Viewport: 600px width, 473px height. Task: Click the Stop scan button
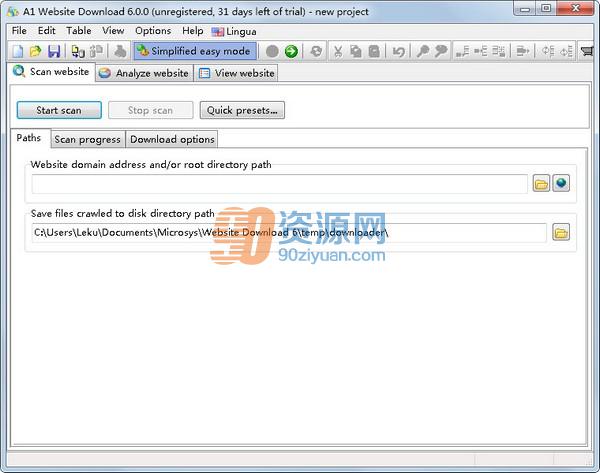[x=150, y=110]
